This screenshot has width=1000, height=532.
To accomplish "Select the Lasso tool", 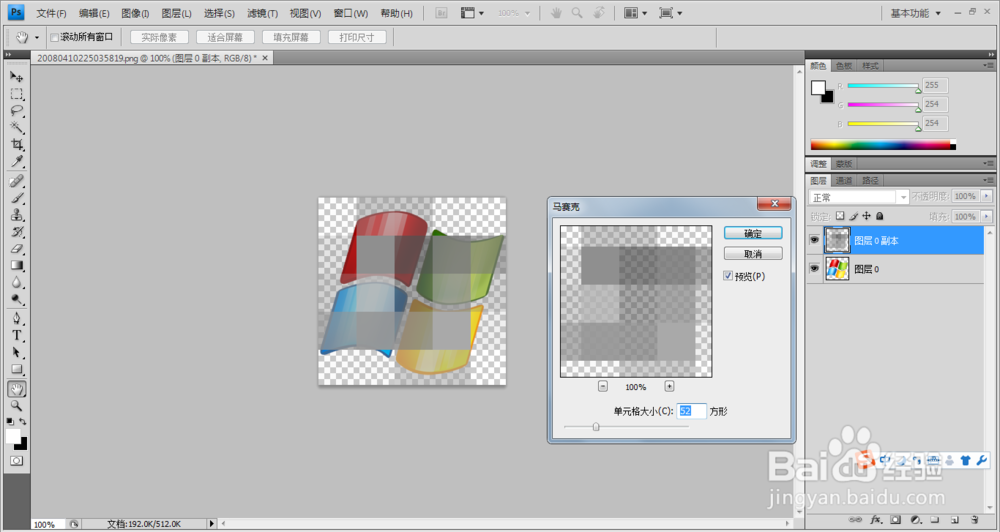I will tap(17, 111).
